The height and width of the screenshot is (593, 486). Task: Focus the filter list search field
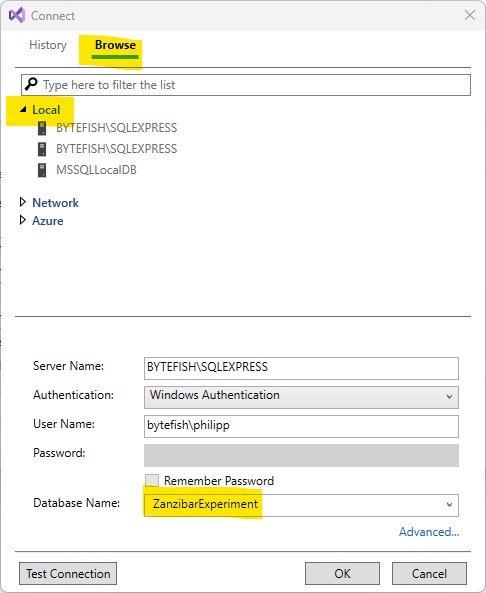pyautogui.click(x=246, y=85)
